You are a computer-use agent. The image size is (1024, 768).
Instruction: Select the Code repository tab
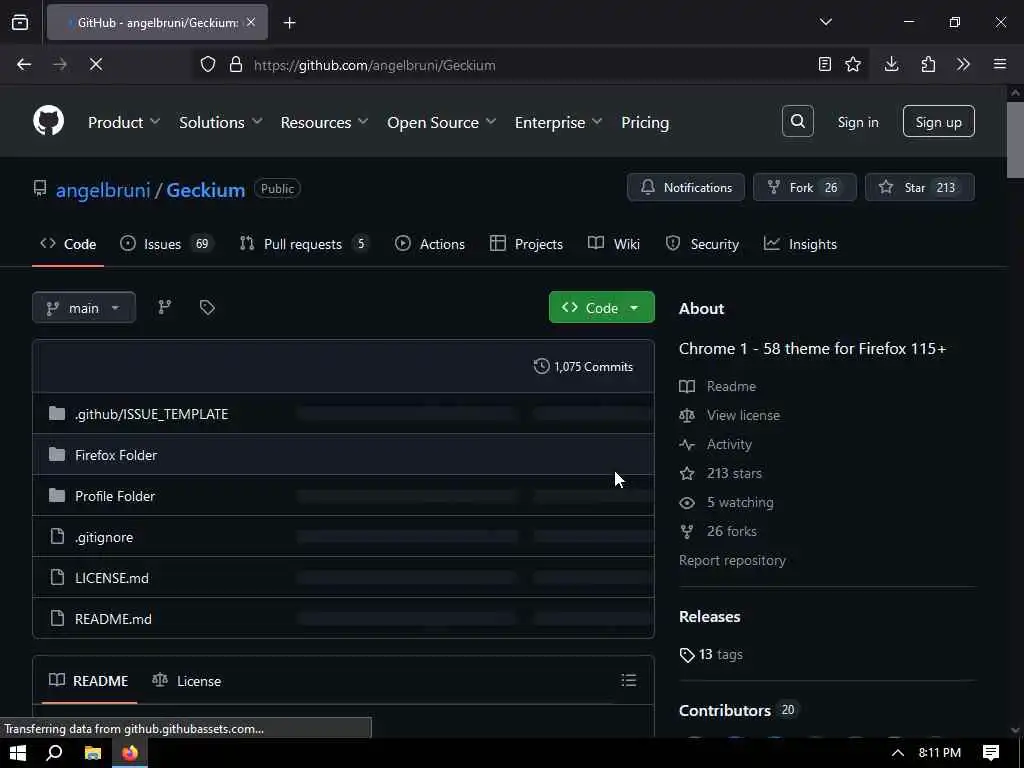68,244
